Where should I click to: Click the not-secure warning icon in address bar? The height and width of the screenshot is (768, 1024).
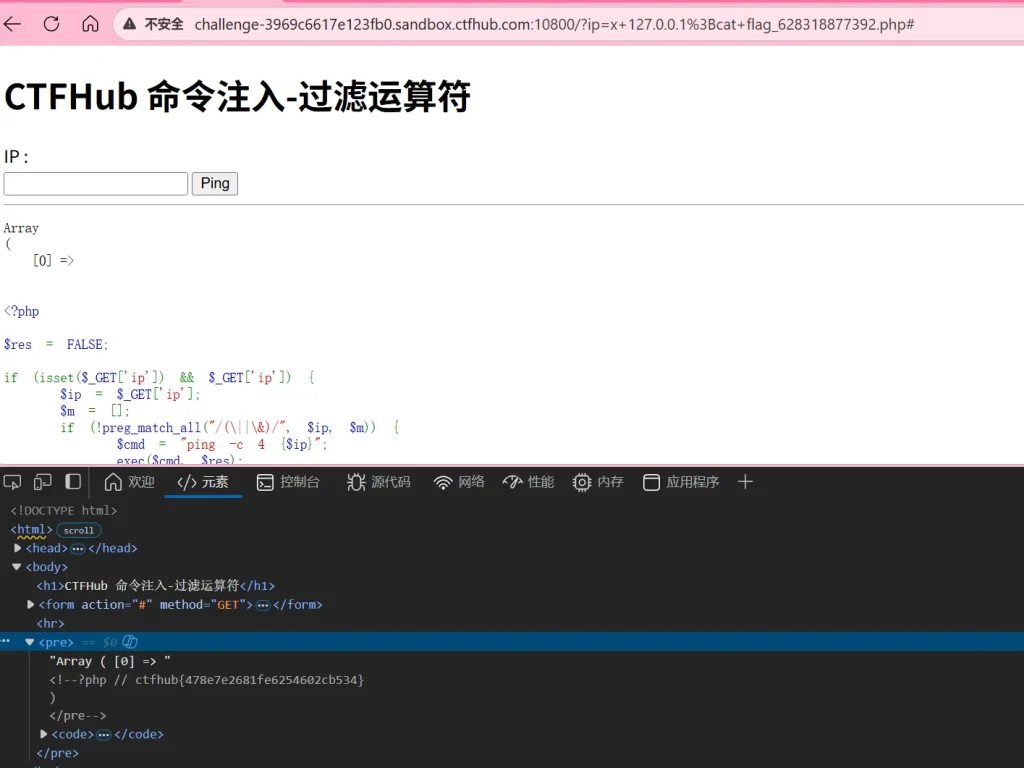(130, 24)
